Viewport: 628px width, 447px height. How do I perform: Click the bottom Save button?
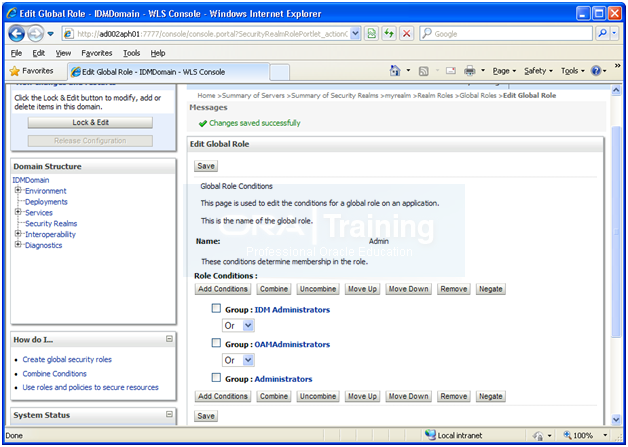(x=206, y=416)
